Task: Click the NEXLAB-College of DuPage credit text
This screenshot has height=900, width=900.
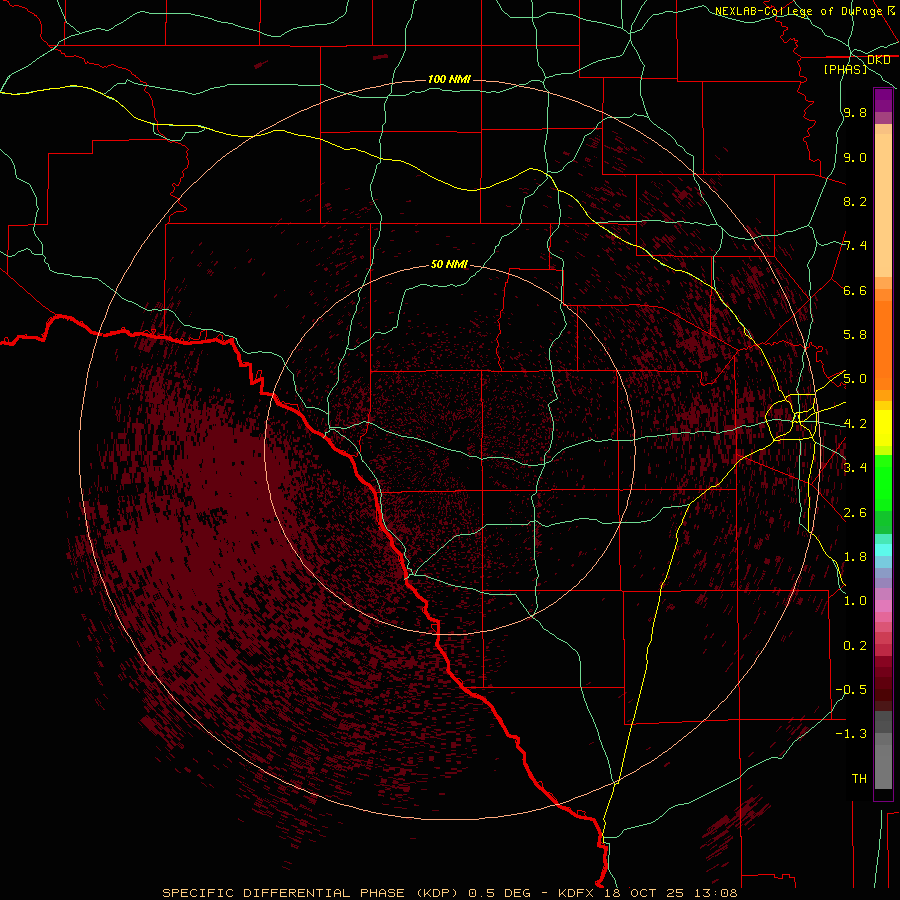Action: click(798, 11)
